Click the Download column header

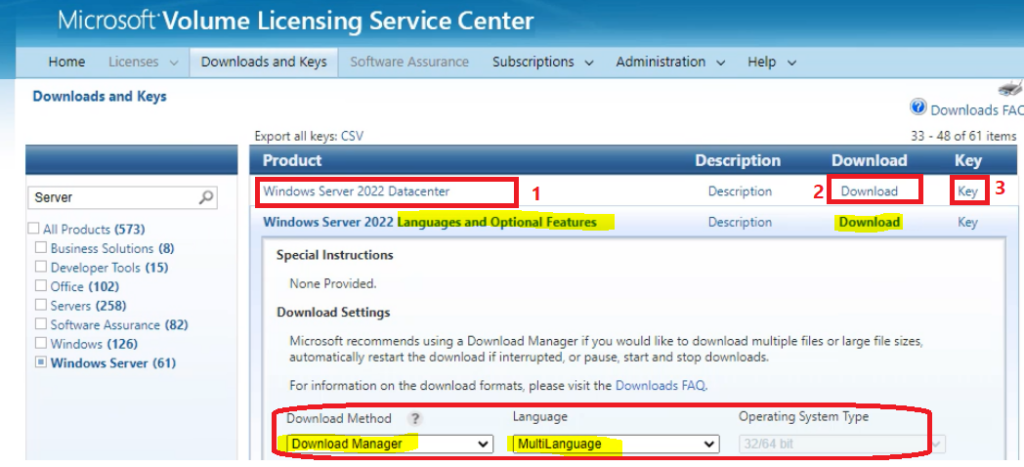[869, 160]
